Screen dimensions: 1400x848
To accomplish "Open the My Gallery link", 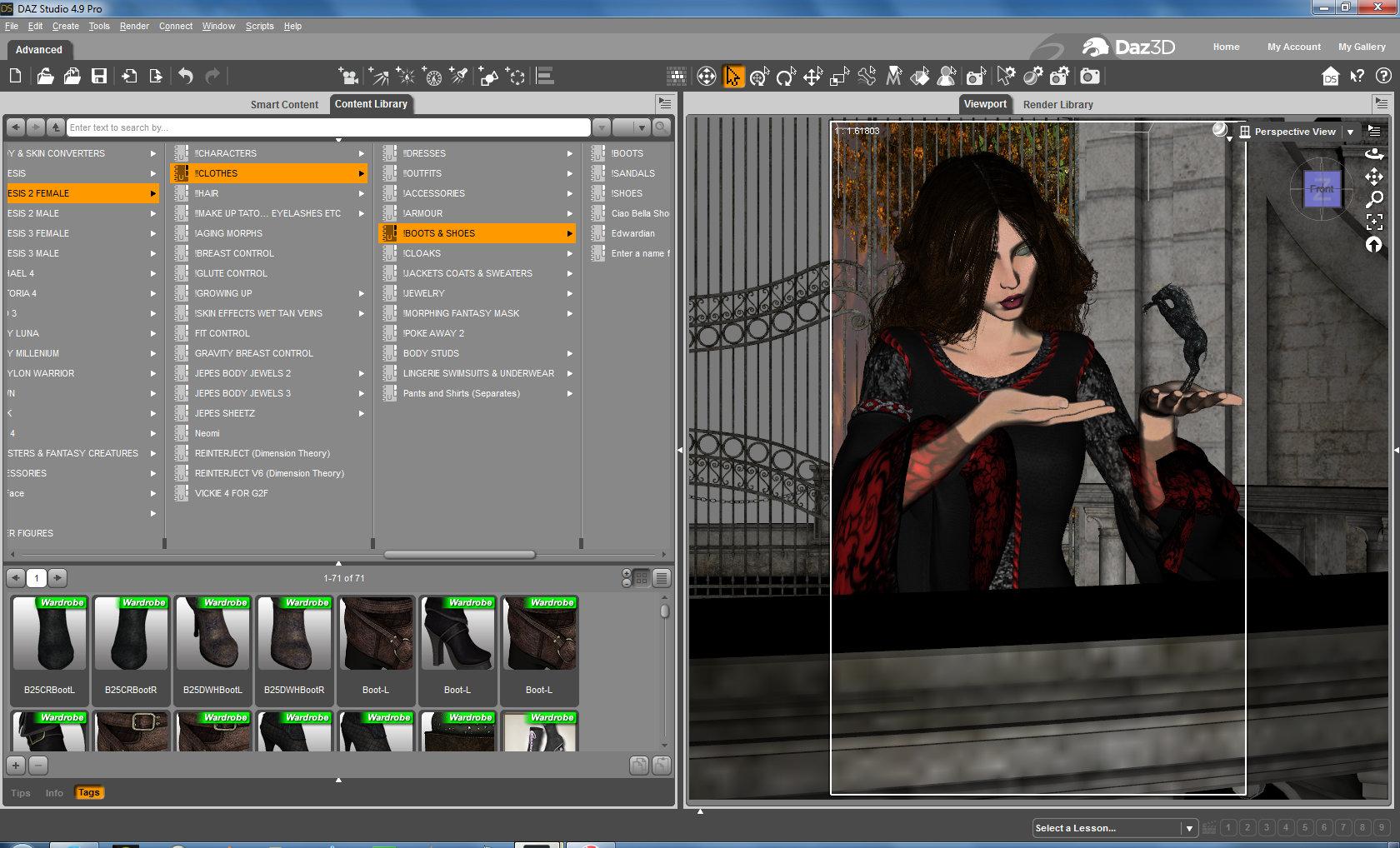I will 1362,47.
